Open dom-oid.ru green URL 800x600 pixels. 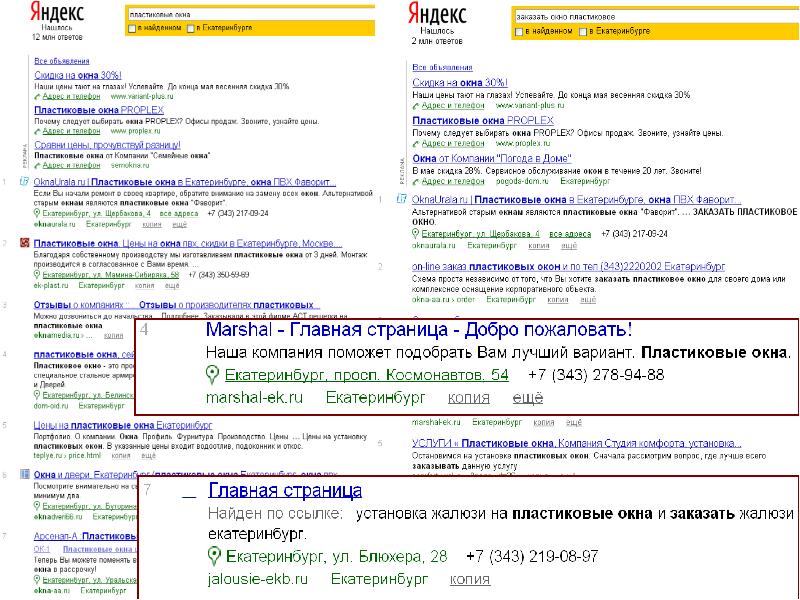click(x=51, y=406)
